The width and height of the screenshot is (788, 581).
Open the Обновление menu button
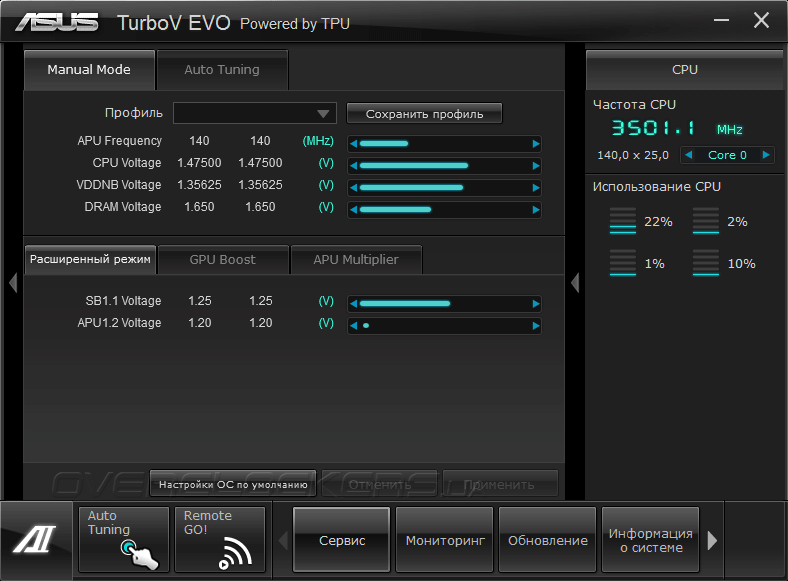[x=548, y=540]
